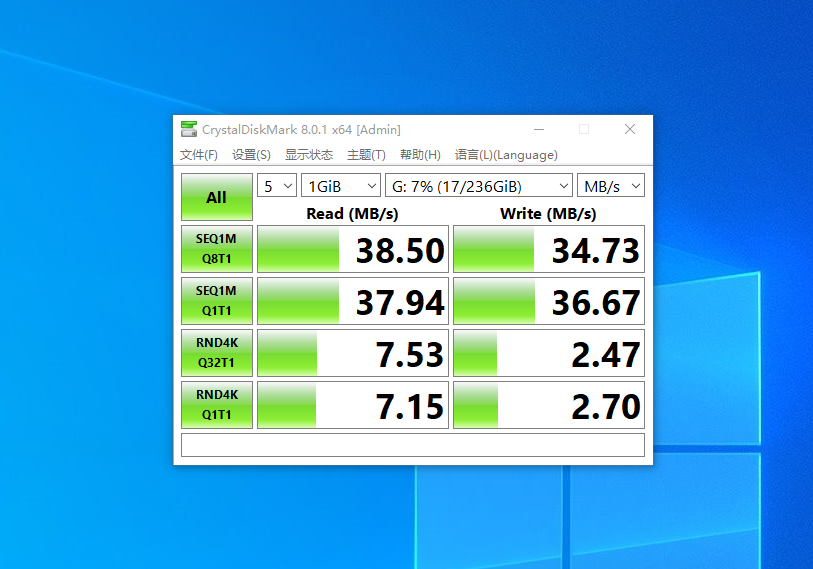Click the 37.94 SEQ1M Q1T1 read result
The height and width of the screenshot is (569, 813).
click(353, 301)
